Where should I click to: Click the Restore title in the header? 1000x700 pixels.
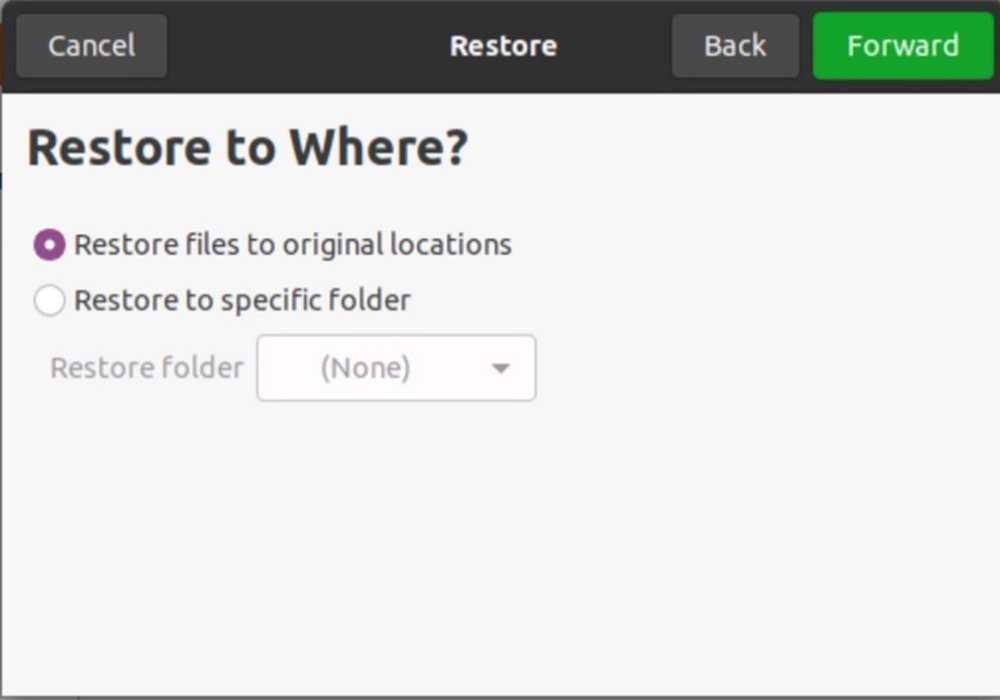(x=503, y=45)
